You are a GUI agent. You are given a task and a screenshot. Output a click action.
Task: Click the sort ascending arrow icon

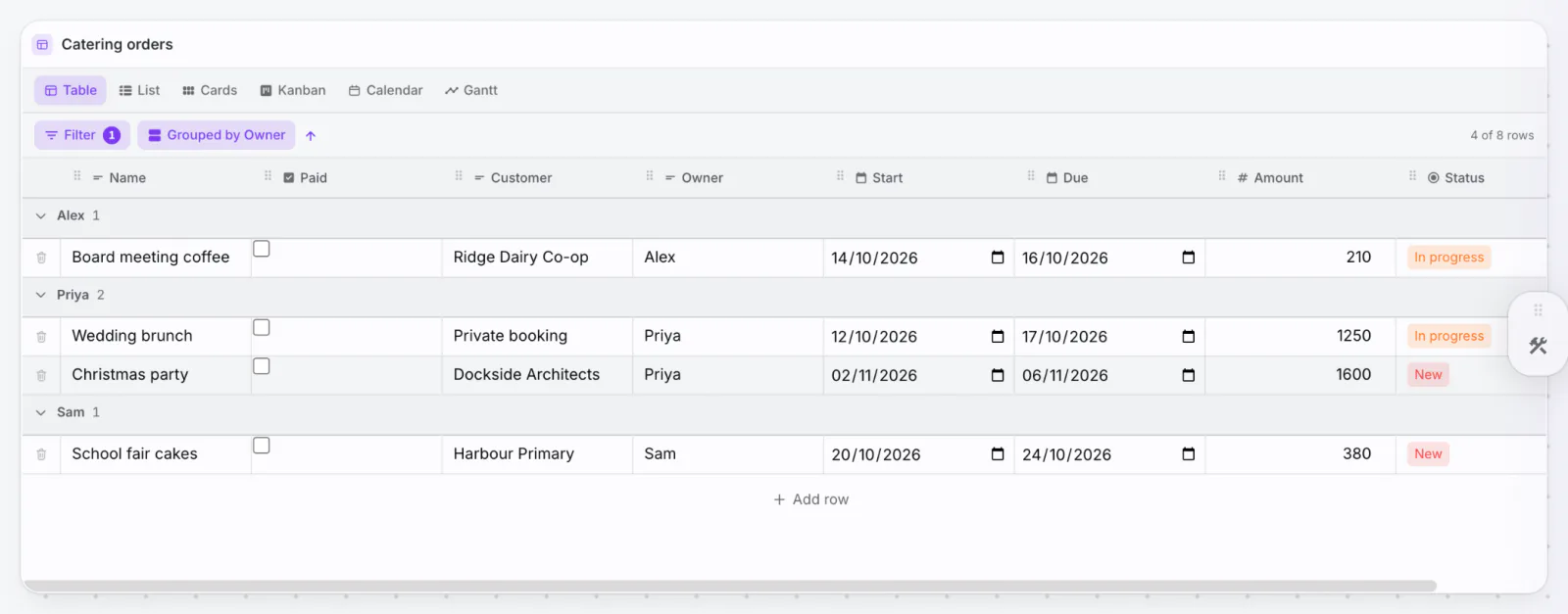[311, 136]
